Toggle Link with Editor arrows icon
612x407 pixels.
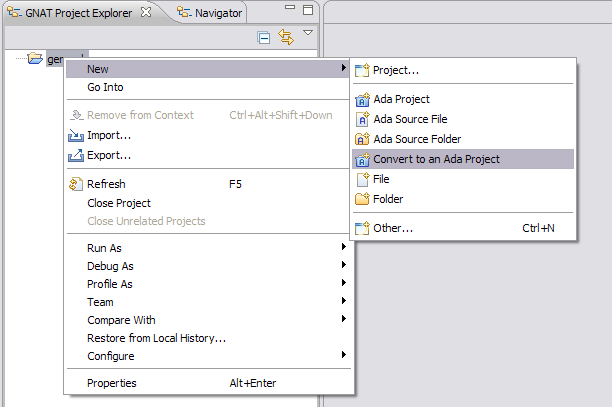pos(286,37)
